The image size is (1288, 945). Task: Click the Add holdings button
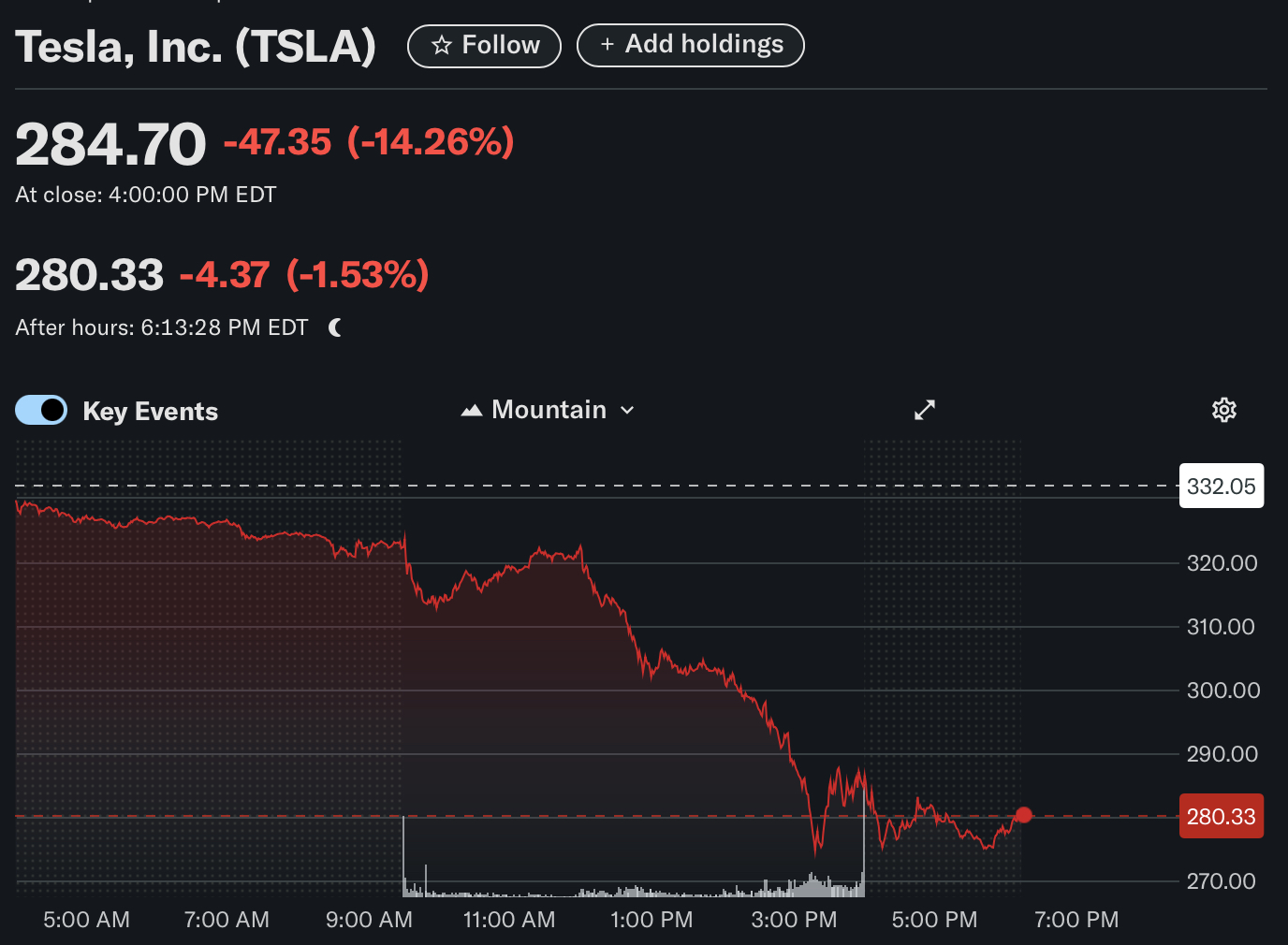pyautogui.click(x=690, y=44)
